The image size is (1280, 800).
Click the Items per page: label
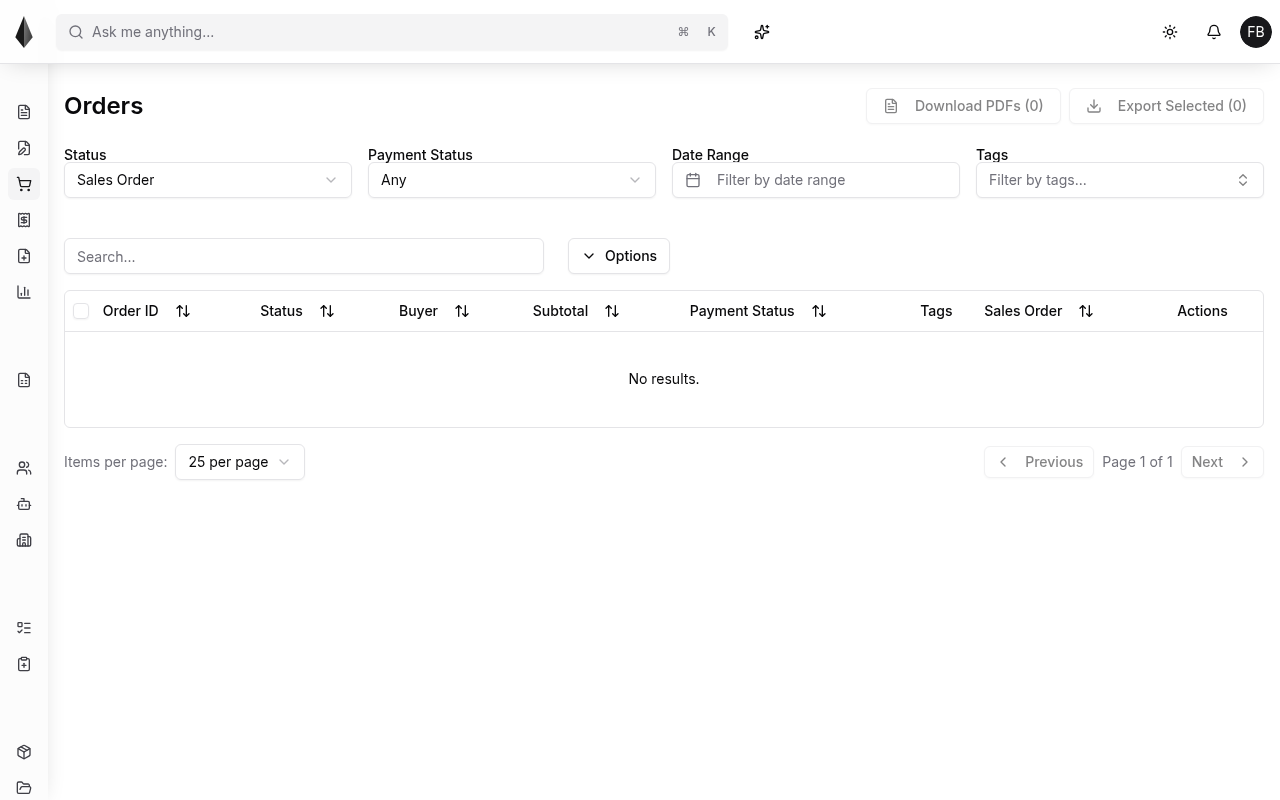[x=115, y=462]
